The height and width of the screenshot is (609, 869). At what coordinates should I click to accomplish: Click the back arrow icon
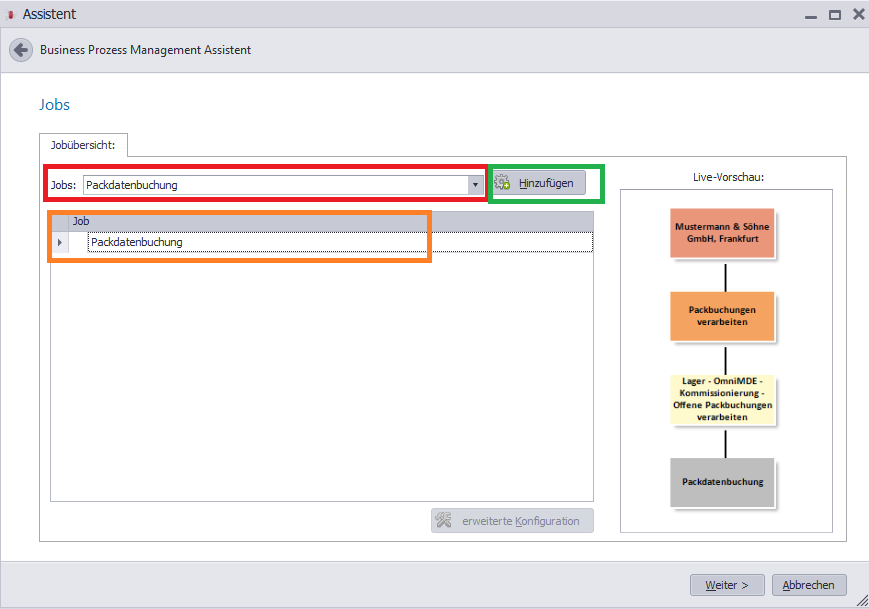[21, 50]
